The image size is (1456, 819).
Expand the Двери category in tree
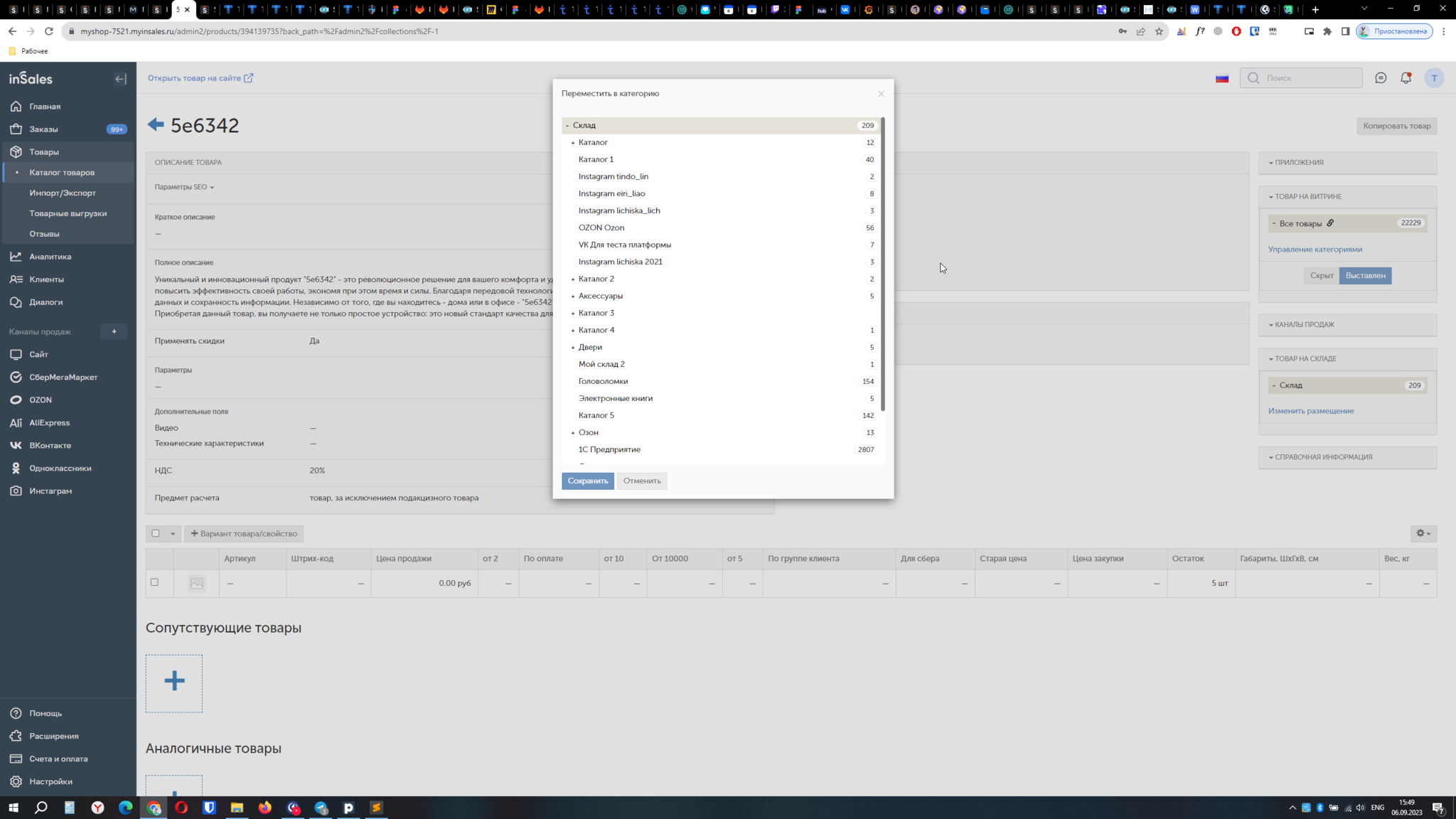pos(573,348)
